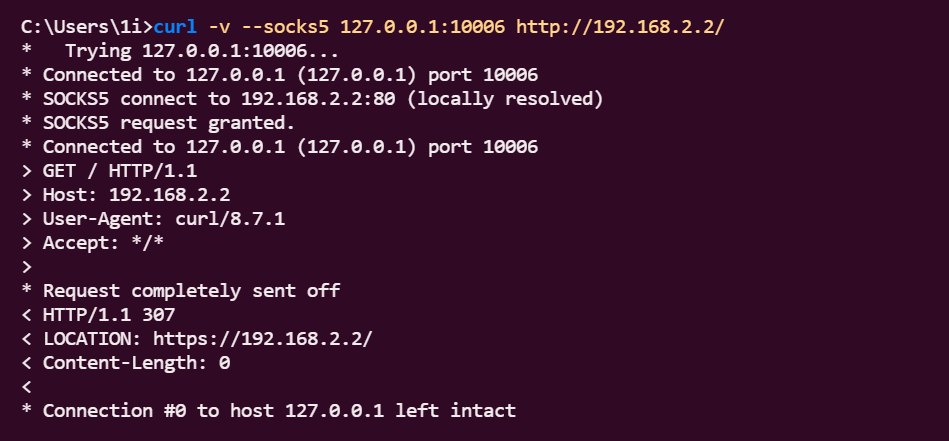The height and width of the screenshot is (441, 949).
Task: Click the Accept: */* header line
Action: [x=103, y=243]
